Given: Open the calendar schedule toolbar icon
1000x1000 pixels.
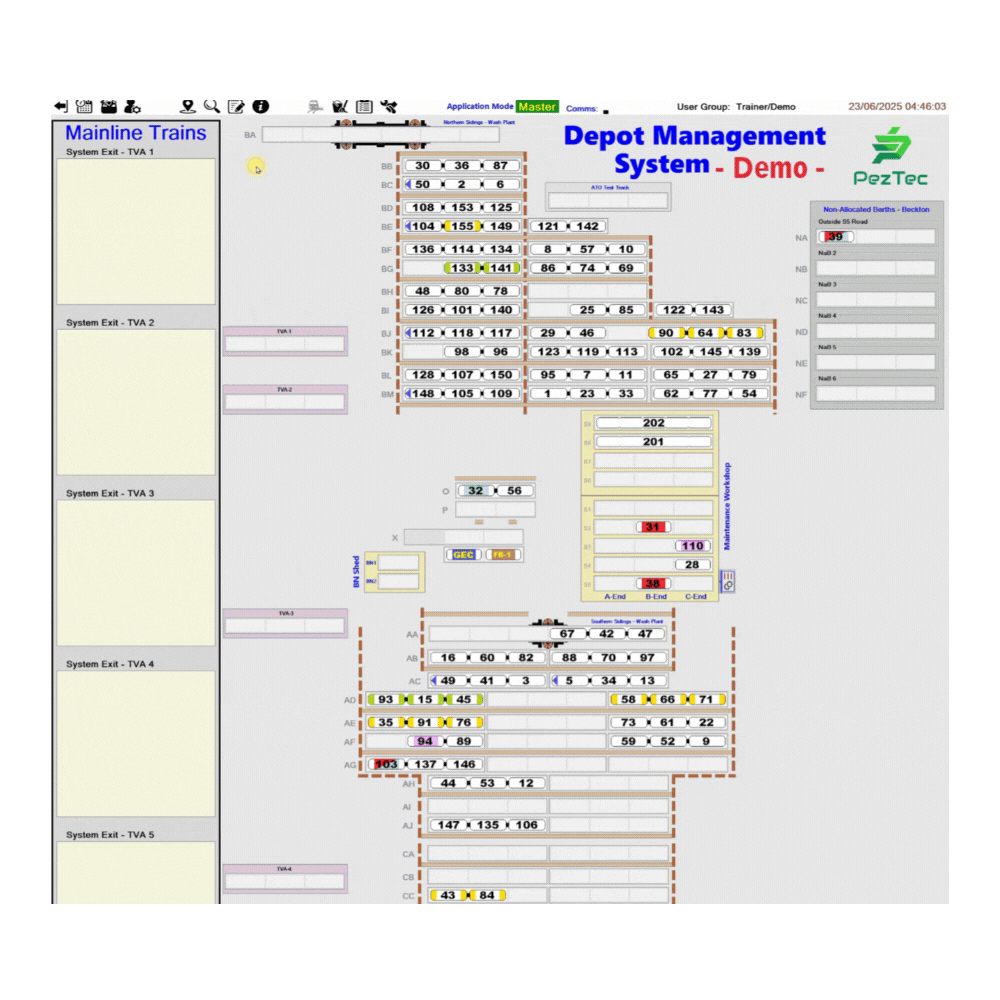Looking at the screenshot, I should [84, 107].
